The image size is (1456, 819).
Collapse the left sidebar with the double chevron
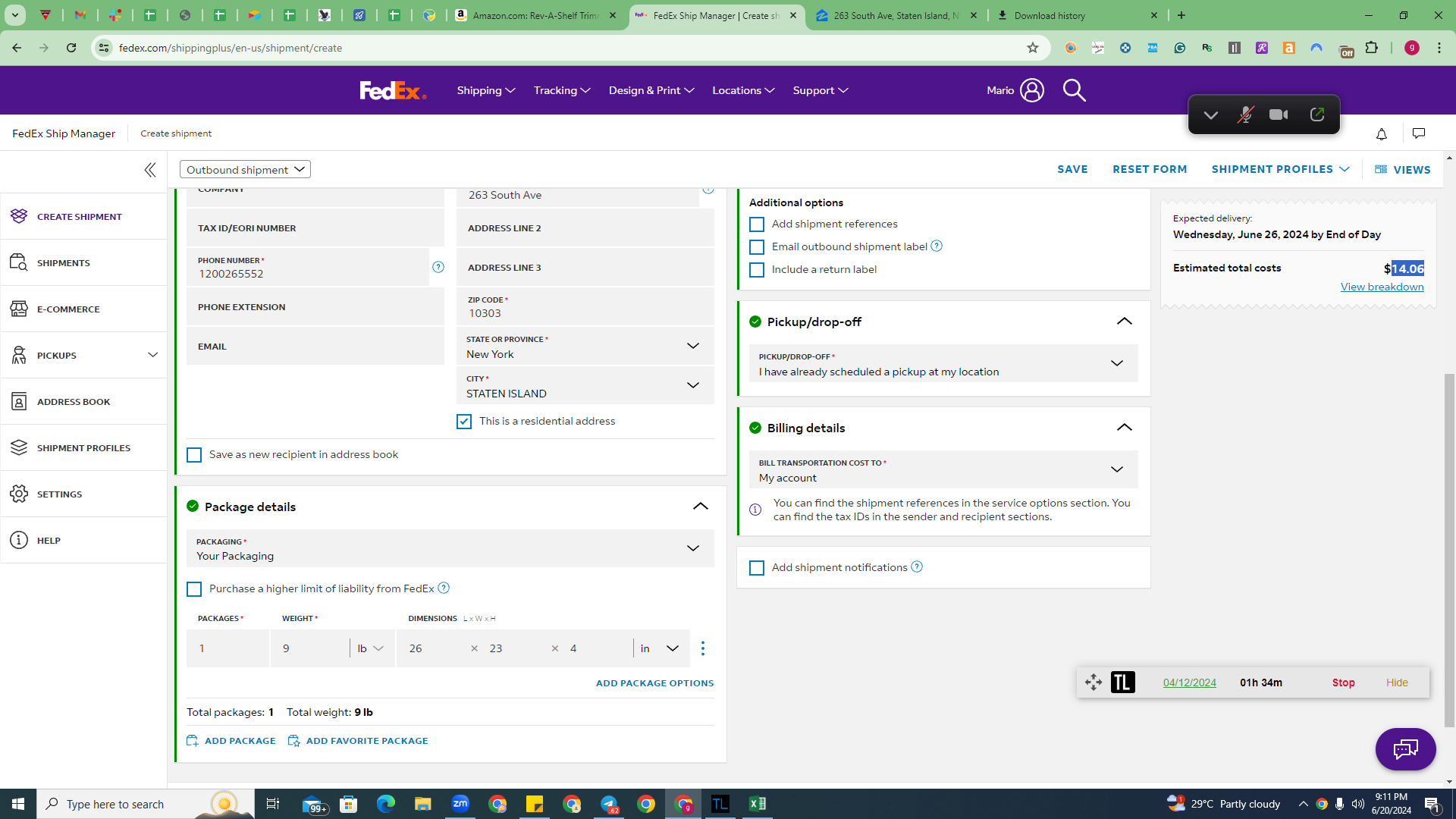pos(150,170)
